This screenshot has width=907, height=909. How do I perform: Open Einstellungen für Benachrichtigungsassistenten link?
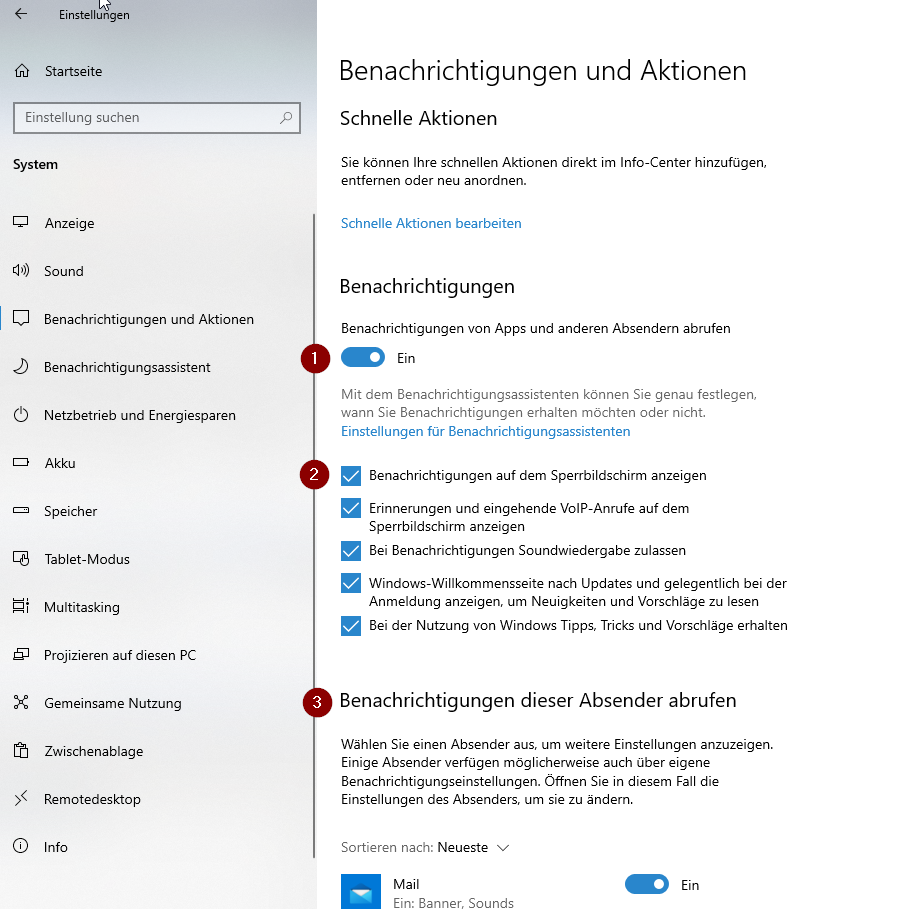coord(485,431)
